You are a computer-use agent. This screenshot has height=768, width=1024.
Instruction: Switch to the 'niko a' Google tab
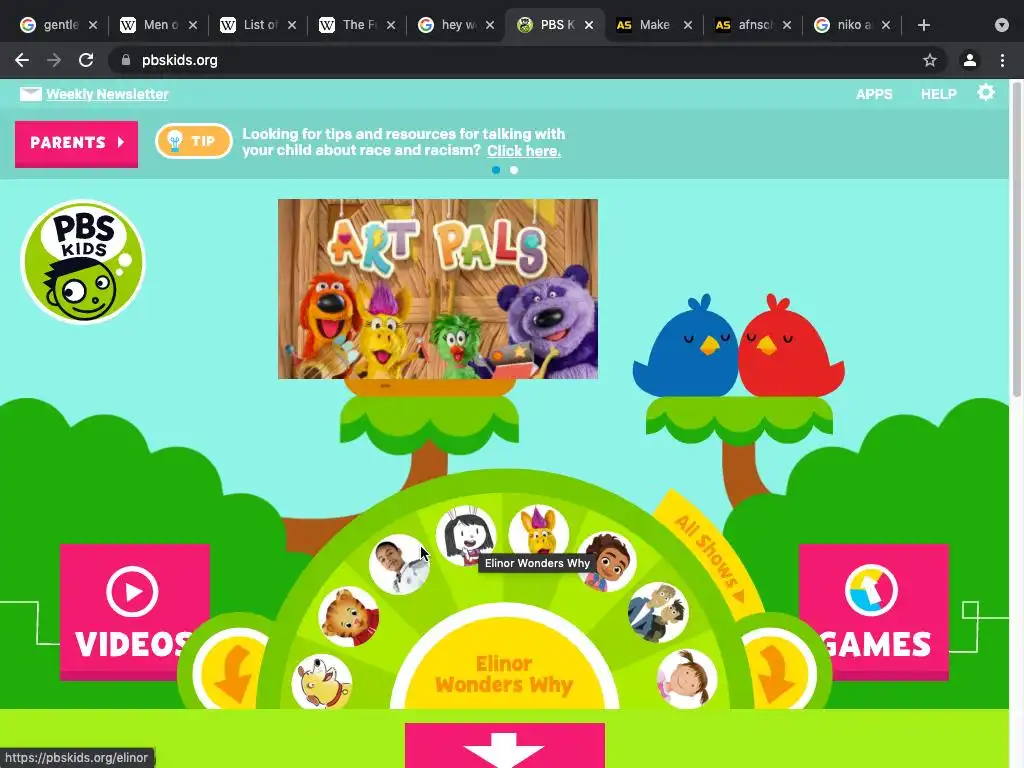[852, 25]
